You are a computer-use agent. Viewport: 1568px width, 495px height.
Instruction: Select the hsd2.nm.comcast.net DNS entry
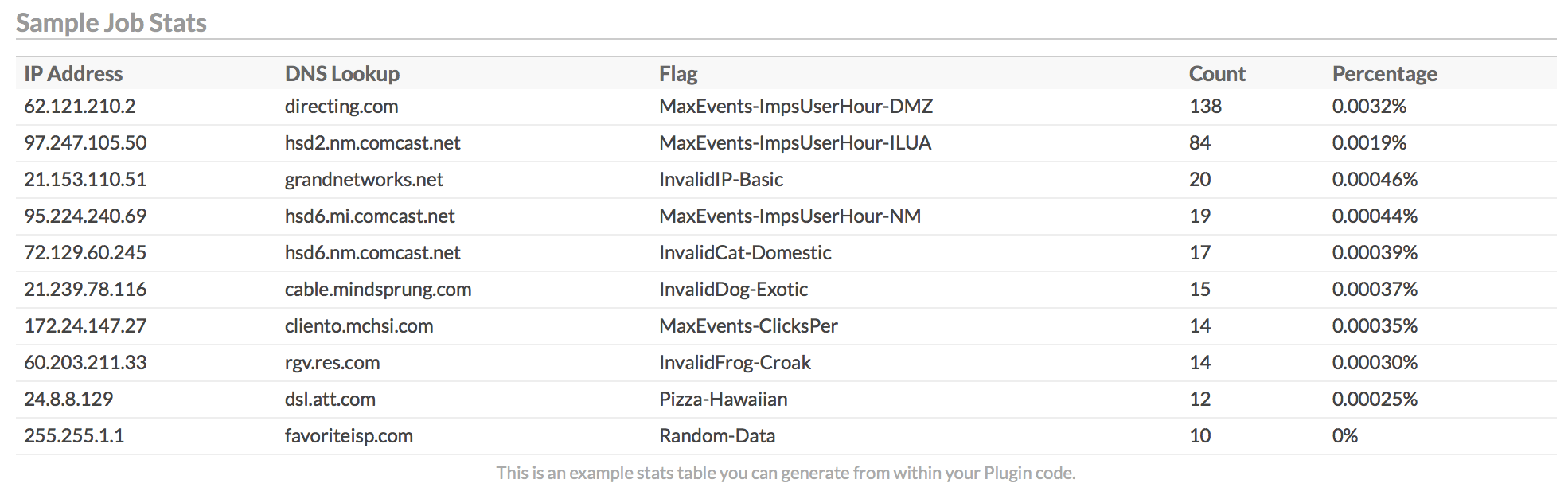coord(372,143)
